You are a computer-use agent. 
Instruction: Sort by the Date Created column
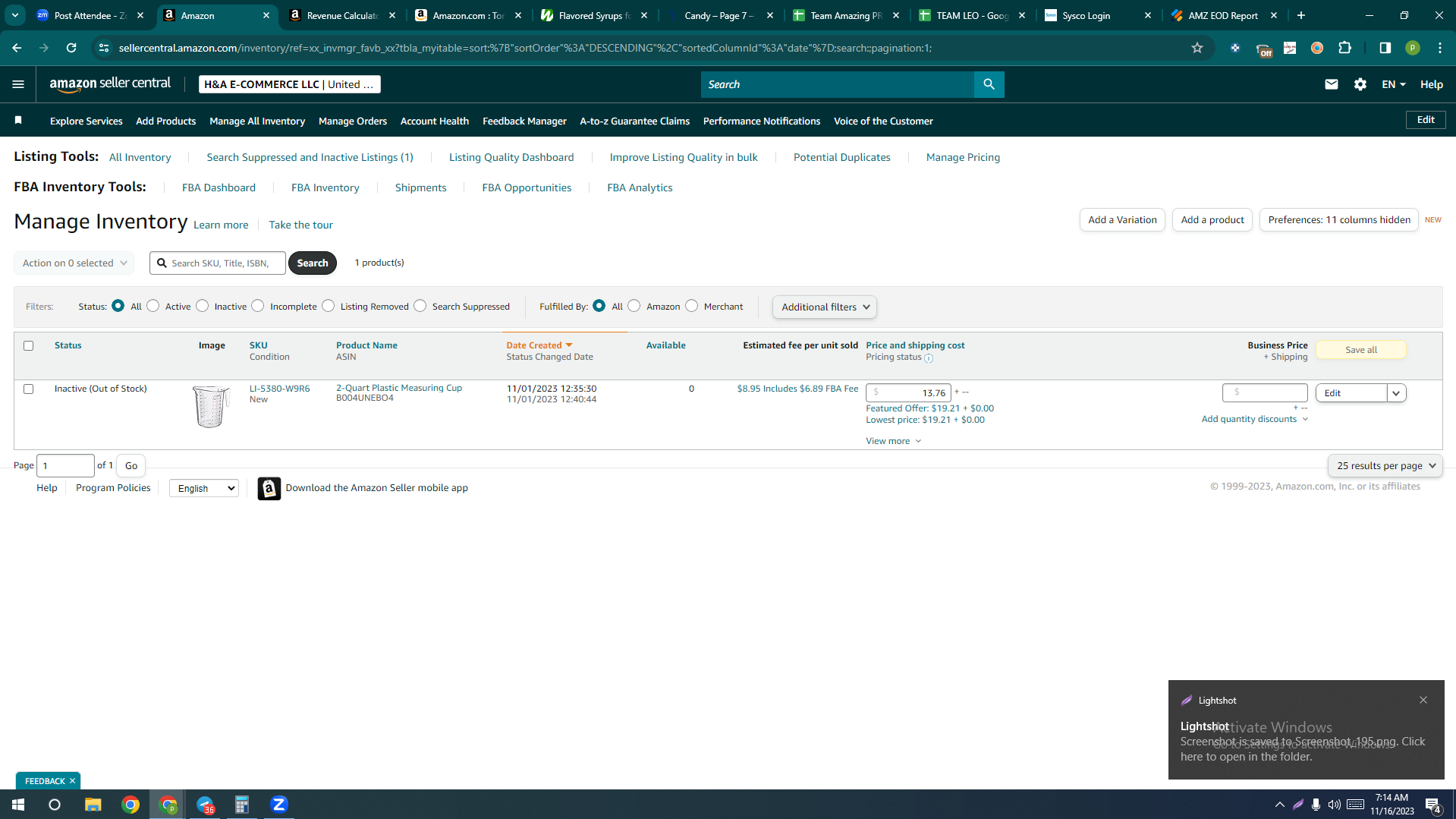pyautogui.click(x=539, y=345)
